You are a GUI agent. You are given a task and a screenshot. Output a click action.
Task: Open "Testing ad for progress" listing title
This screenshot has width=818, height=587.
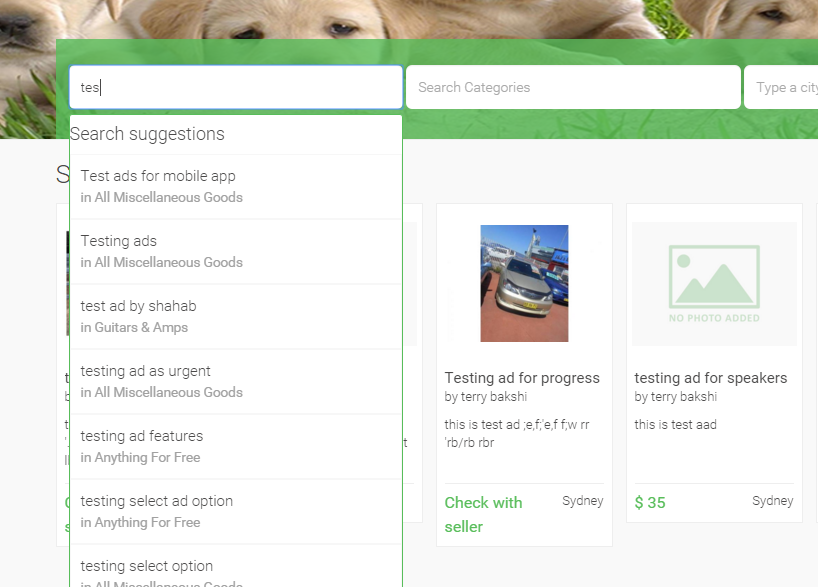tap(522, 378)
